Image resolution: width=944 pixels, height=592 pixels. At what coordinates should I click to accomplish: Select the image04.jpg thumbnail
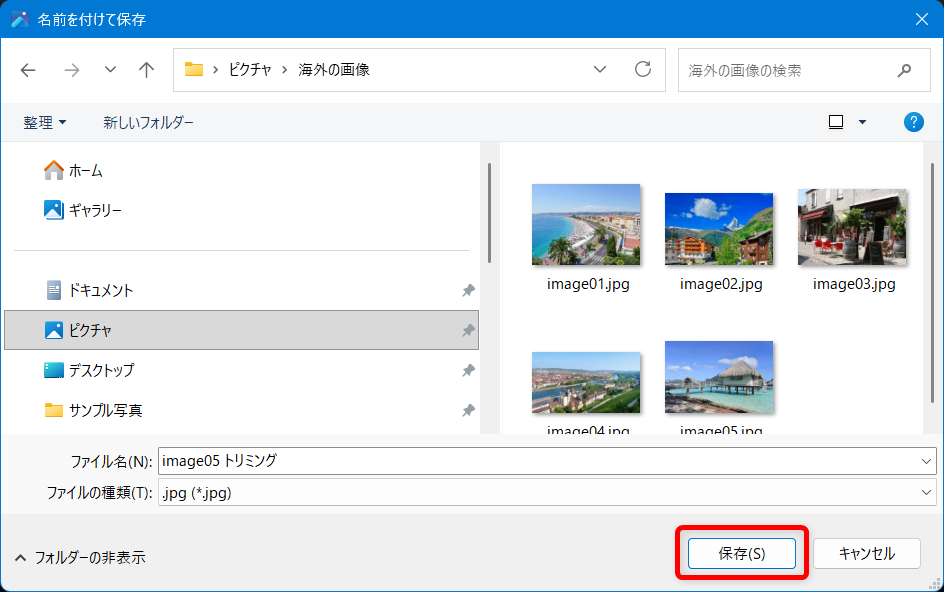click(x=586, y=382)
